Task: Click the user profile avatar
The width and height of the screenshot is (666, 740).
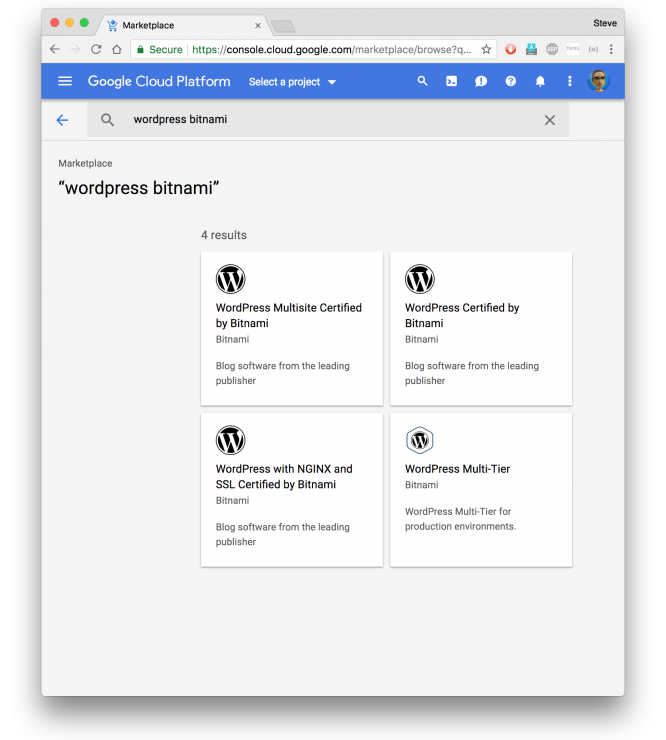Action: point(599,81)
